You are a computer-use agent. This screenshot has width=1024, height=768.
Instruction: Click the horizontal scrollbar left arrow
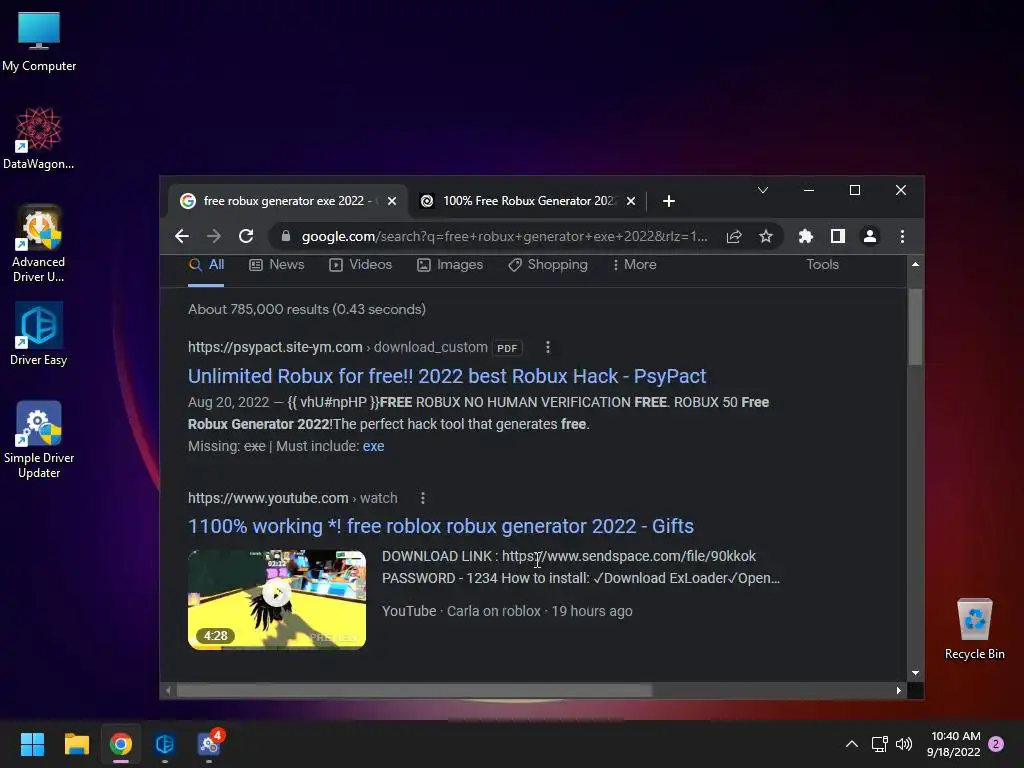pyautogui.click(x=168, y=690)
